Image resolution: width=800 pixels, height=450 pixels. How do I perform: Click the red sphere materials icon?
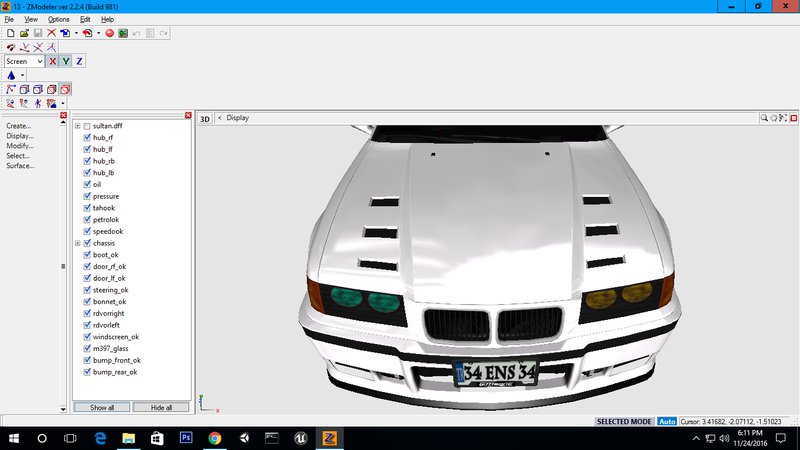tap(109, 33)
